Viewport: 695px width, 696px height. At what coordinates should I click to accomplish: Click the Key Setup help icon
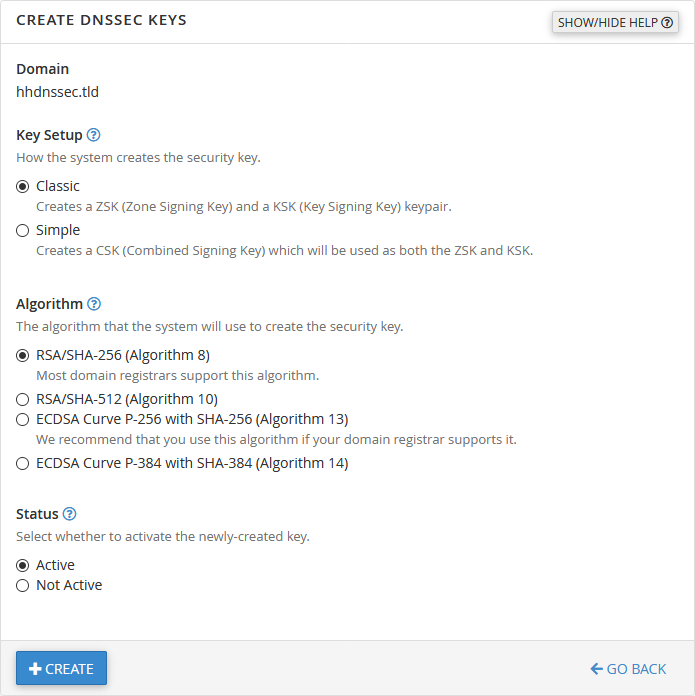pos(94,135)
